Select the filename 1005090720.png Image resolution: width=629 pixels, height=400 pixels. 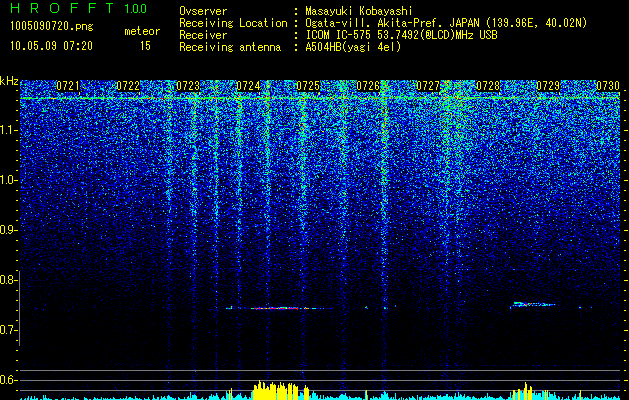51,26
